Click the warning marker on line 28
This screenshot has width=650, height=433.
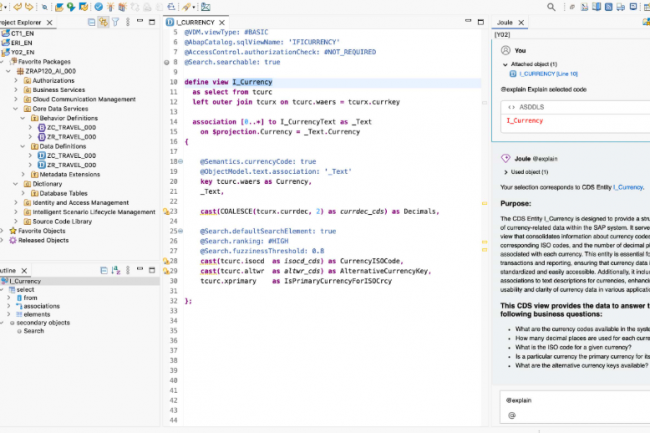click(x=166, y=261)
